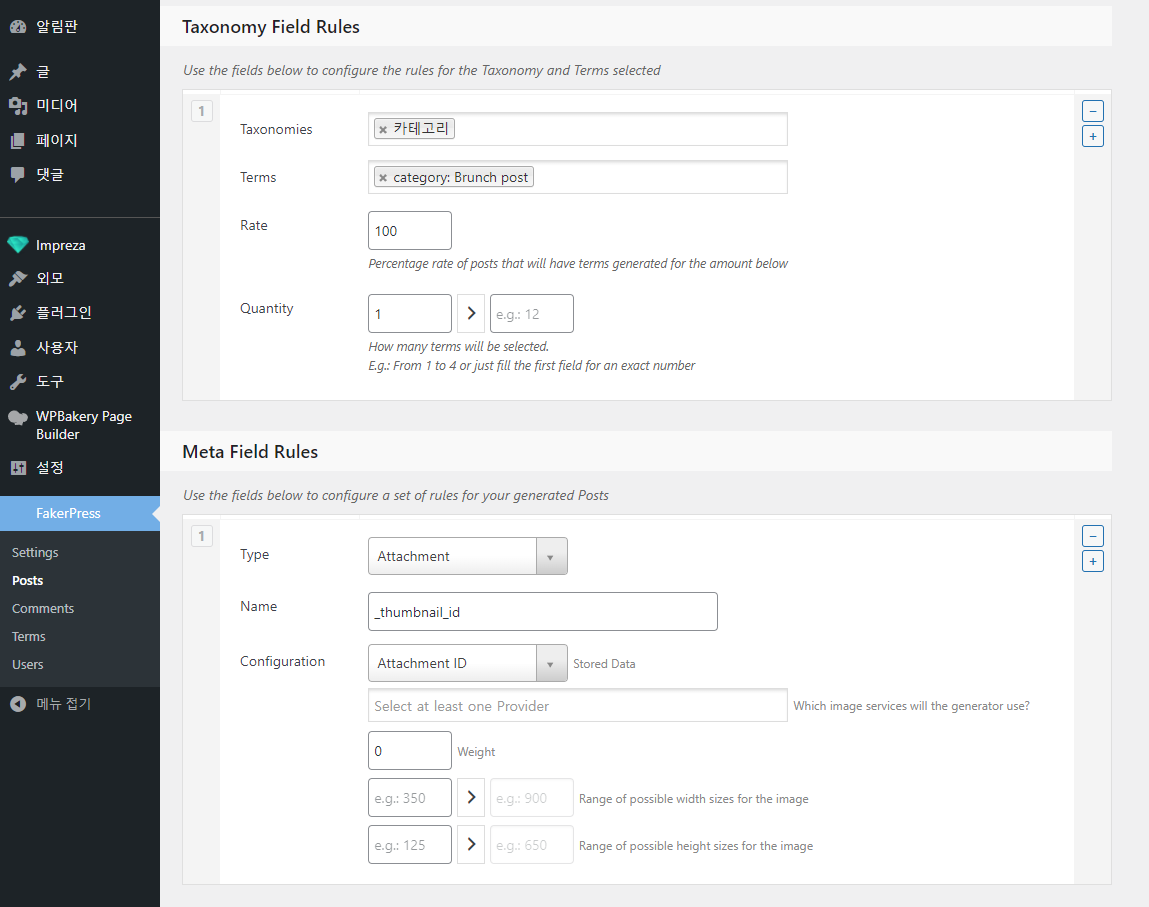Open FakerPress Settings submenu link

click(x=35, y=552)
